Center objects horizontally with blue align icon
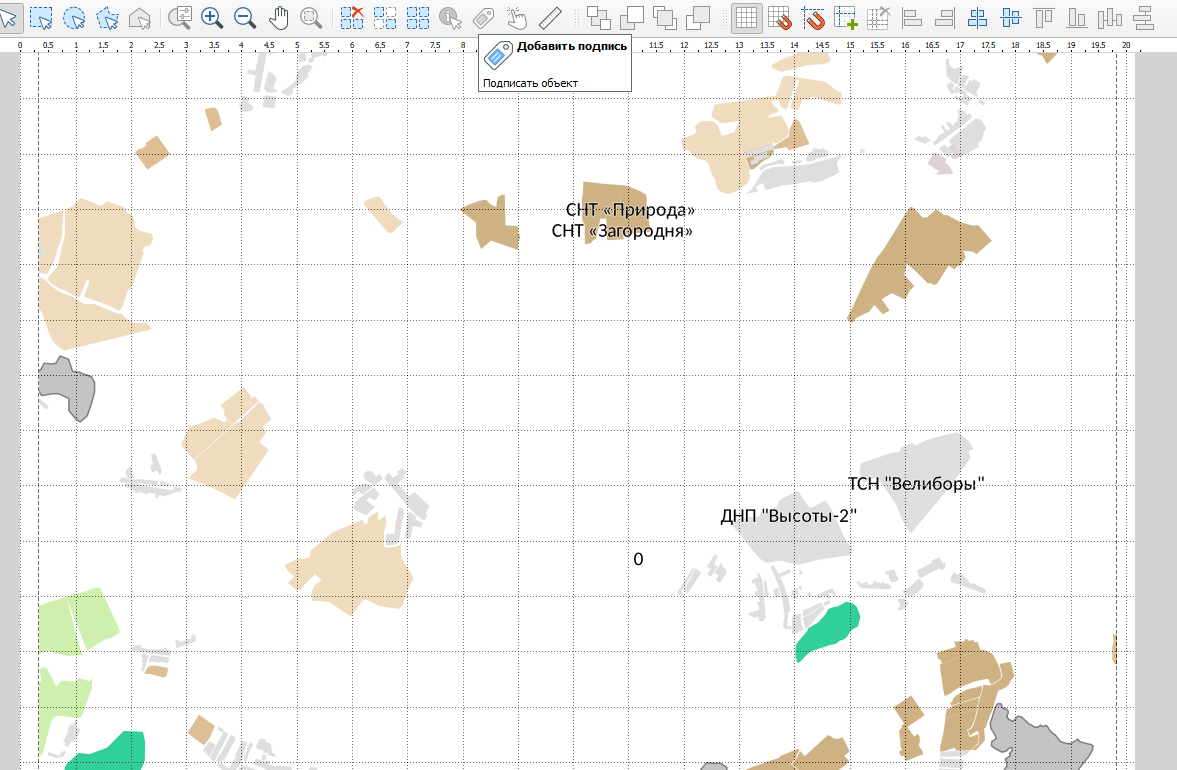Image resolution: width=1177 pixels, height=770 pixels. click(978, 17)
